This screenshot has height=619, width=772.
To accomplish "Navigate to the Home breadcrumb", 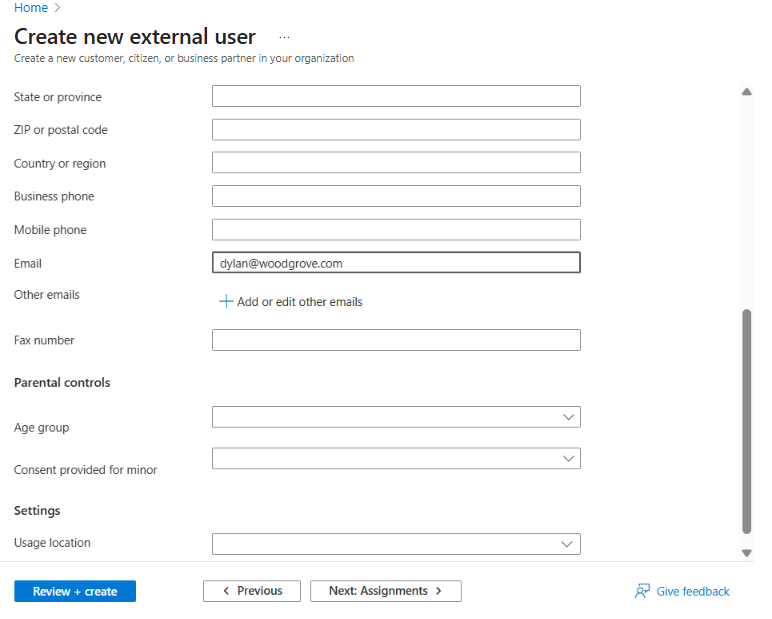I will point(31,8).
